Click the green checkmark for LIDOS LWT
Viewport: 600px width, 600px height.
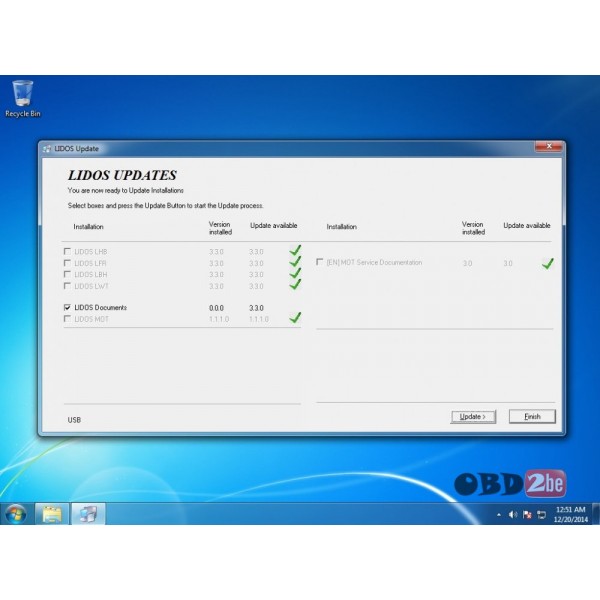[x=295, y=284]
